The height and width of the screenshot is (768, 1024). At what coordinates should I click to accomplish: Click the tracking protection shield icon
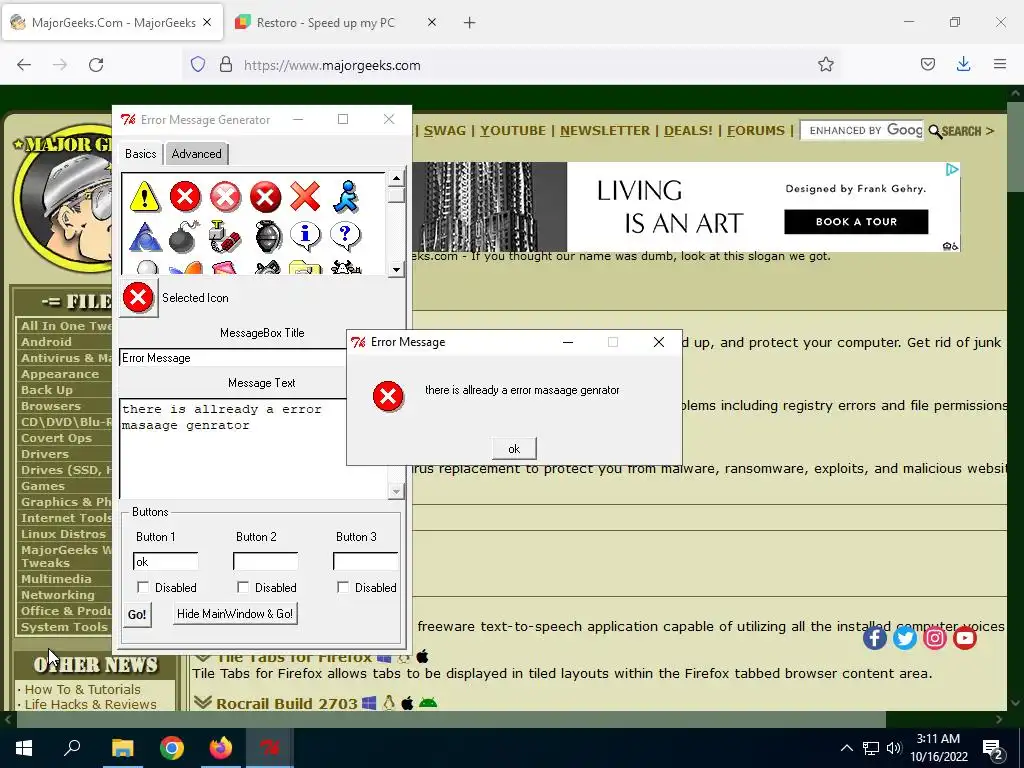pyautogui.click(x=198, y=64)
